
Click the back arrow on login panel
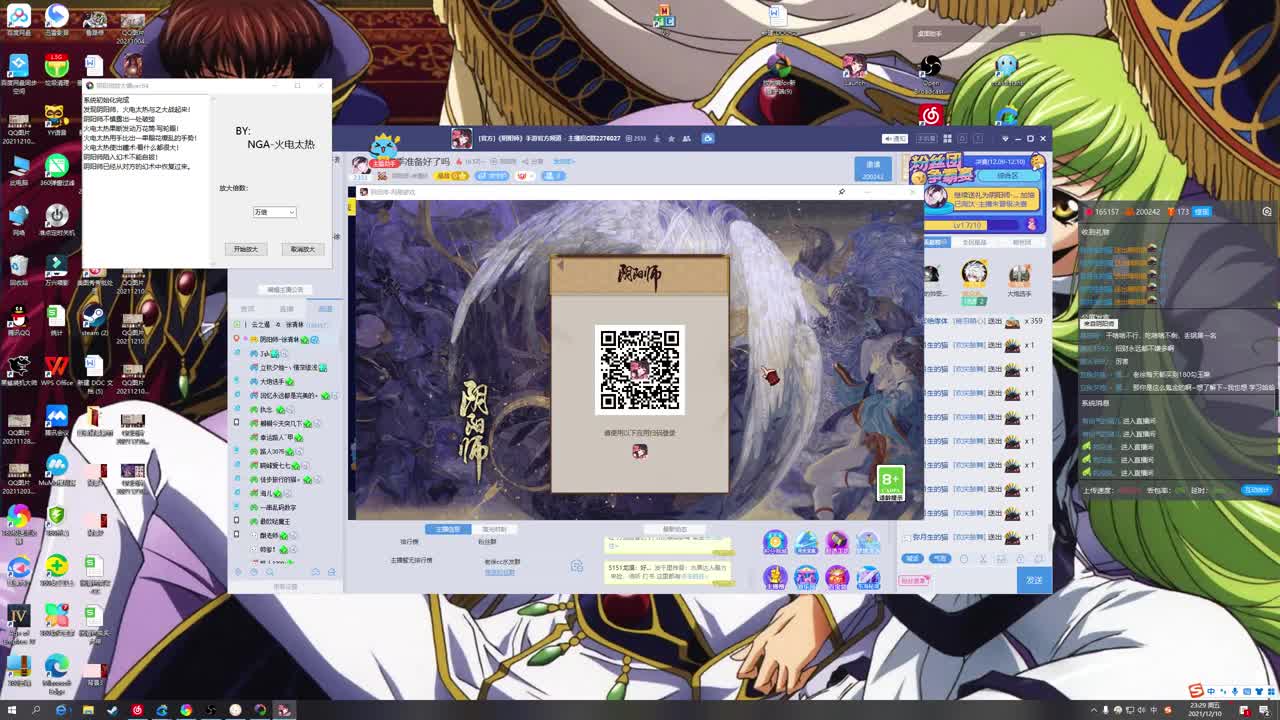point(560,265)
